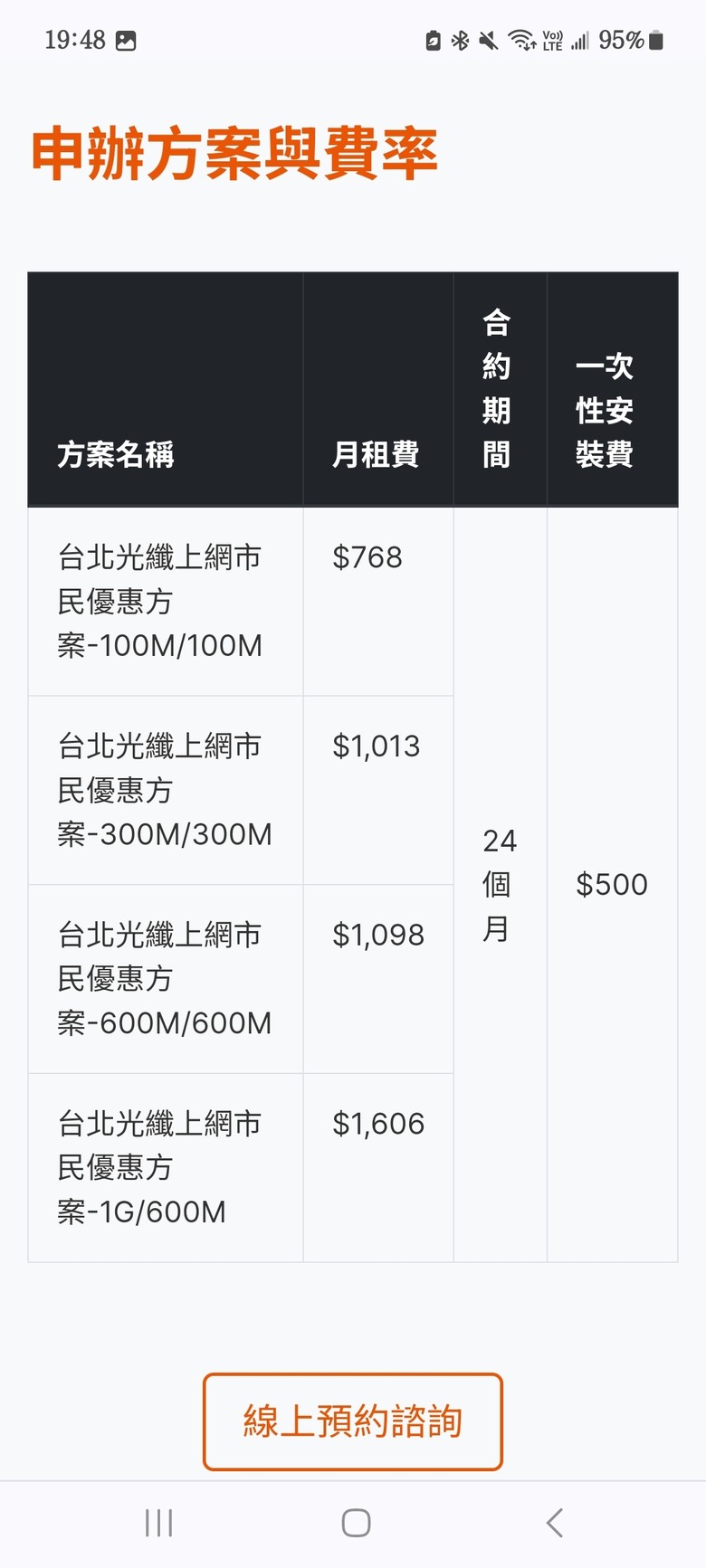The image size is (706, 1568).
Task: Select the 300M/300M plan row
Action: click(x=241, y=790)
